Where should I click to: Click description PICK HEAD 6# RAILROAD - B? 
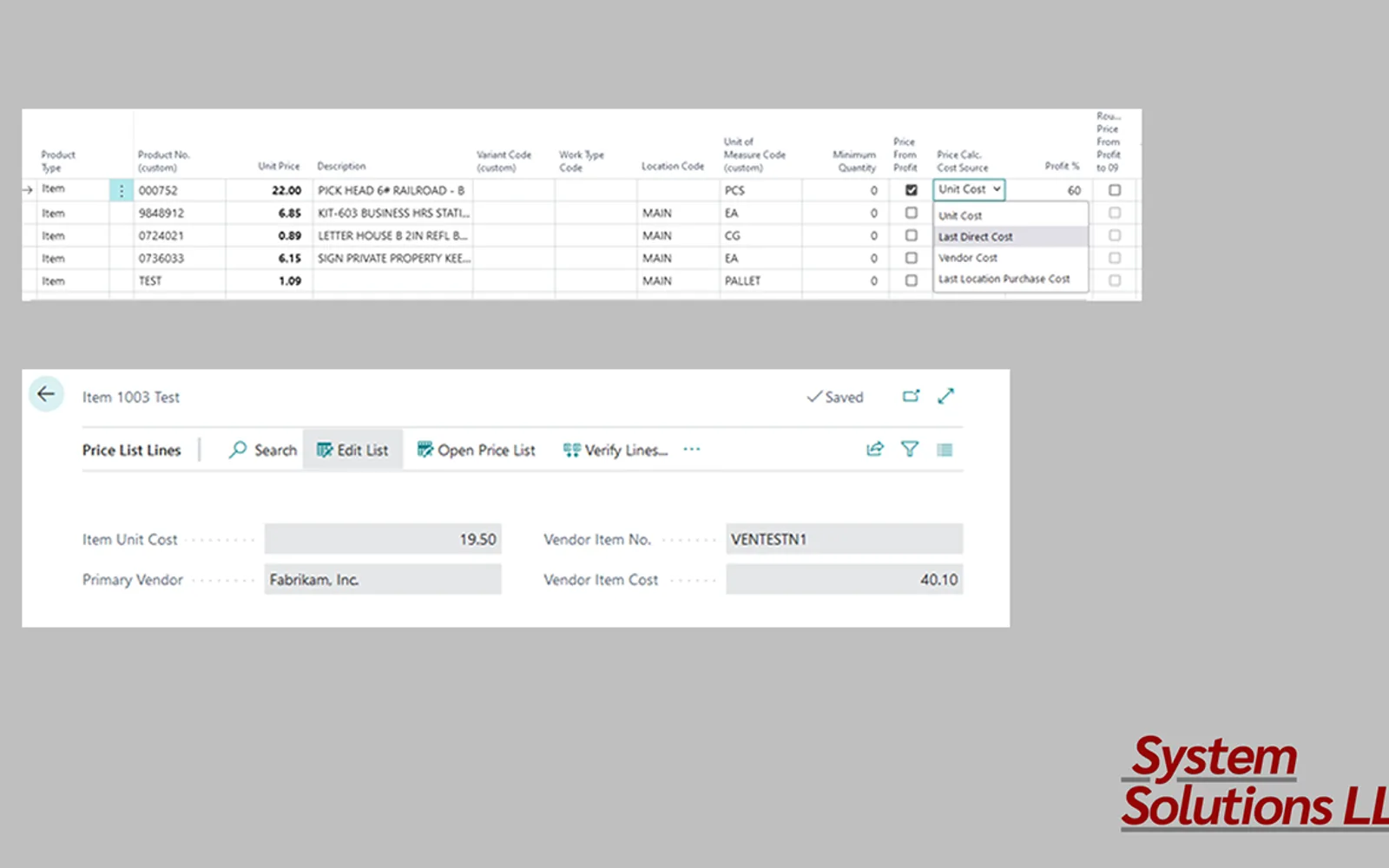(391, 190)
